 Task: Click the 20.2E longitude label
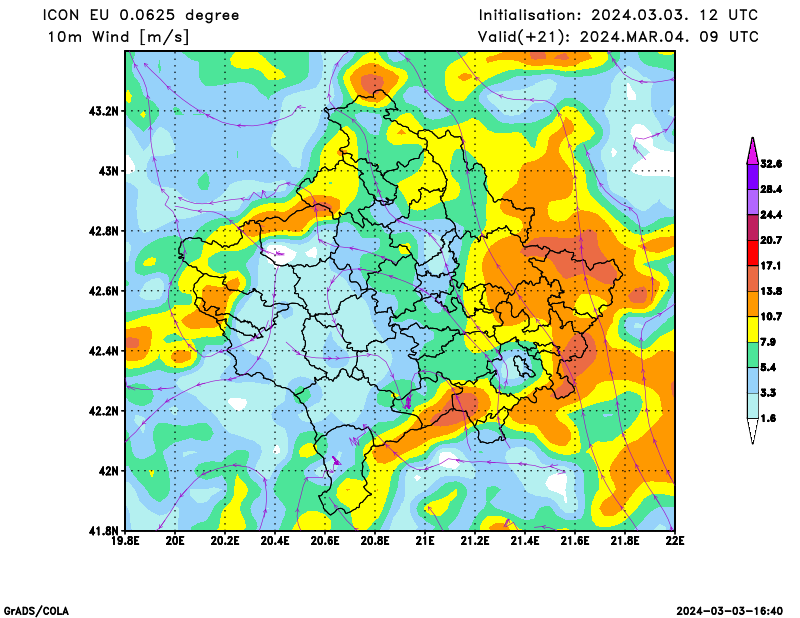point(225,541)
